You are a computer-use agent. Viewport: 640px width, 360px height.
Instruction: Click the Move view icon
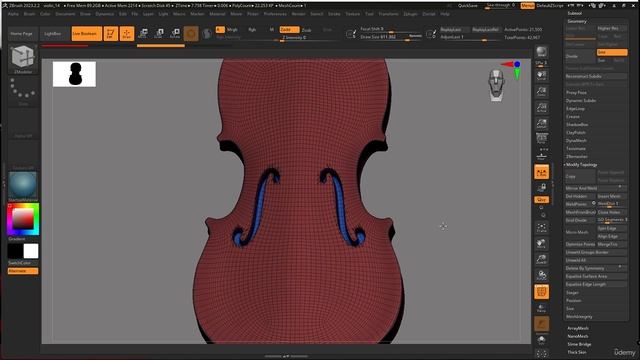(542, 244)
